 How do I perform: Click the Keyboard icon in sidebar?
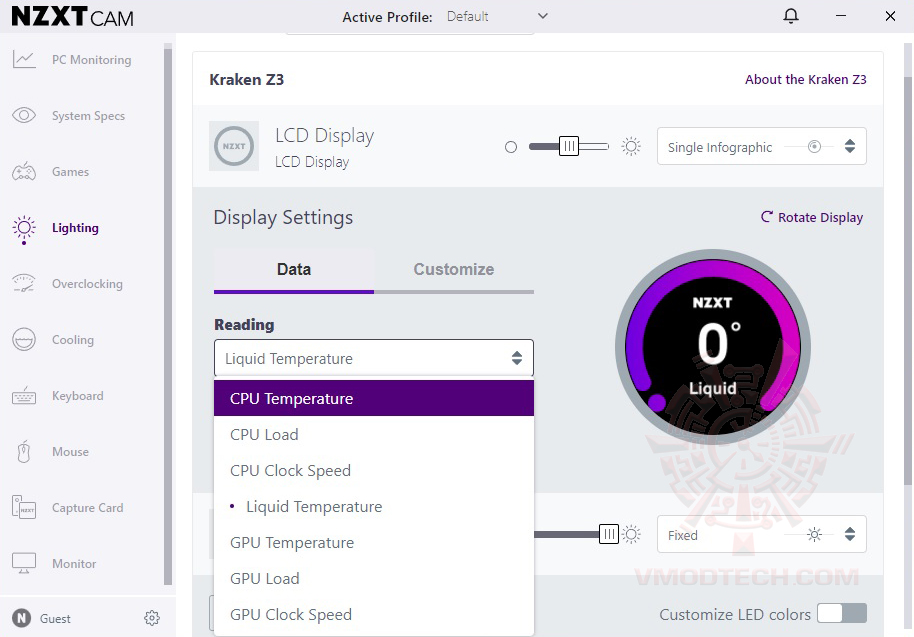click(24, 396)
